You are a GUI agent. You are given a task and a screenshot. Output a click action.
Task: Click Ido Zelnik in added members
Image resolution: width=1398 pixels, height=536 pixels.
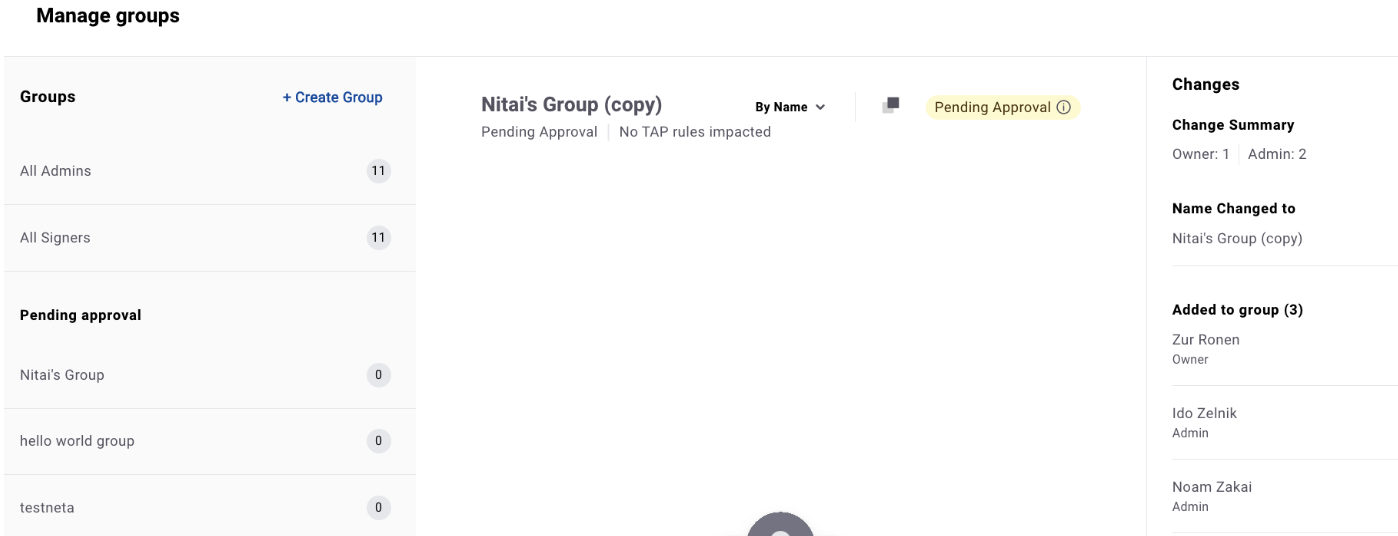(x=1204, y=413)
